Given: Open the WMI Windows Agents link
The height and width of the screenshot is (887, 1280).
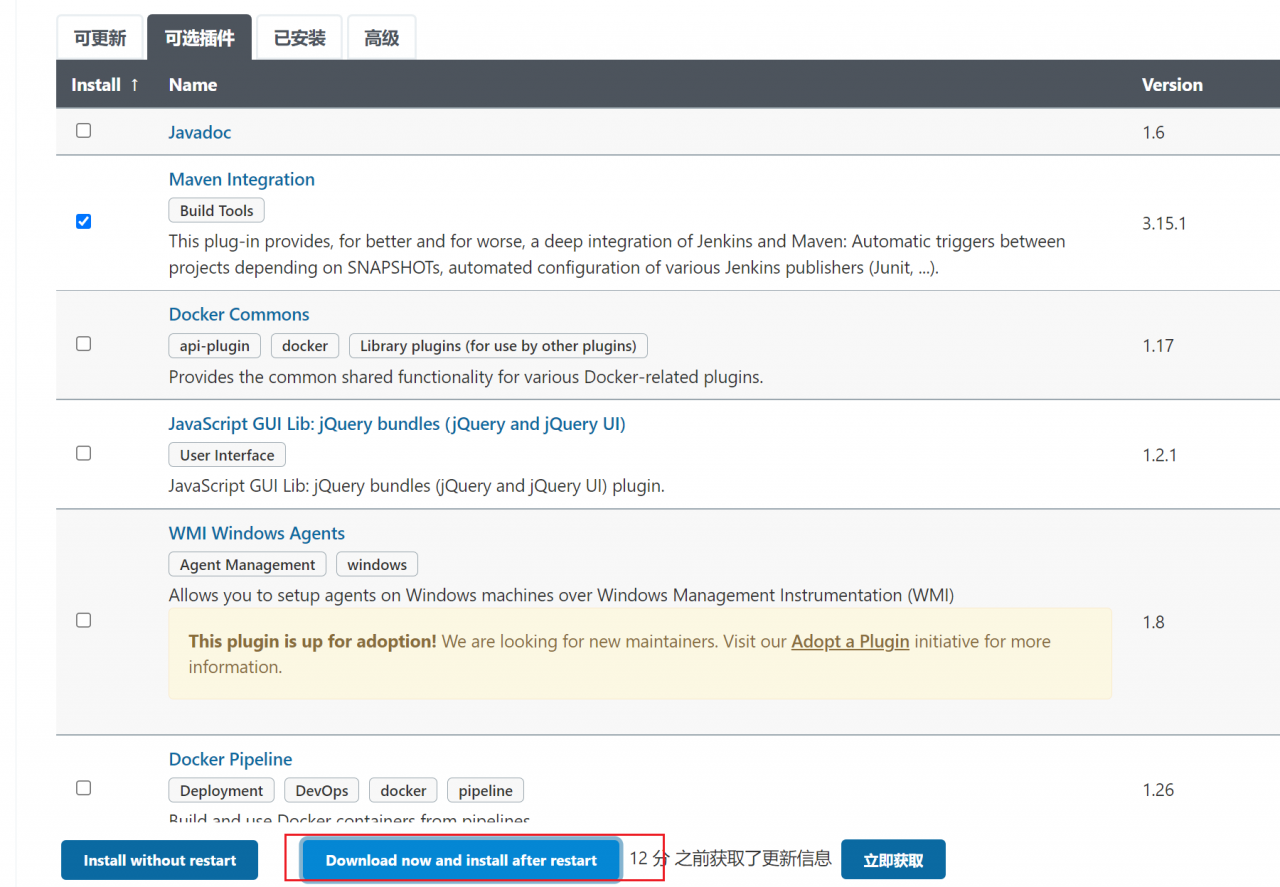Looking at the screenshot, I should click(x=257, y=533).
